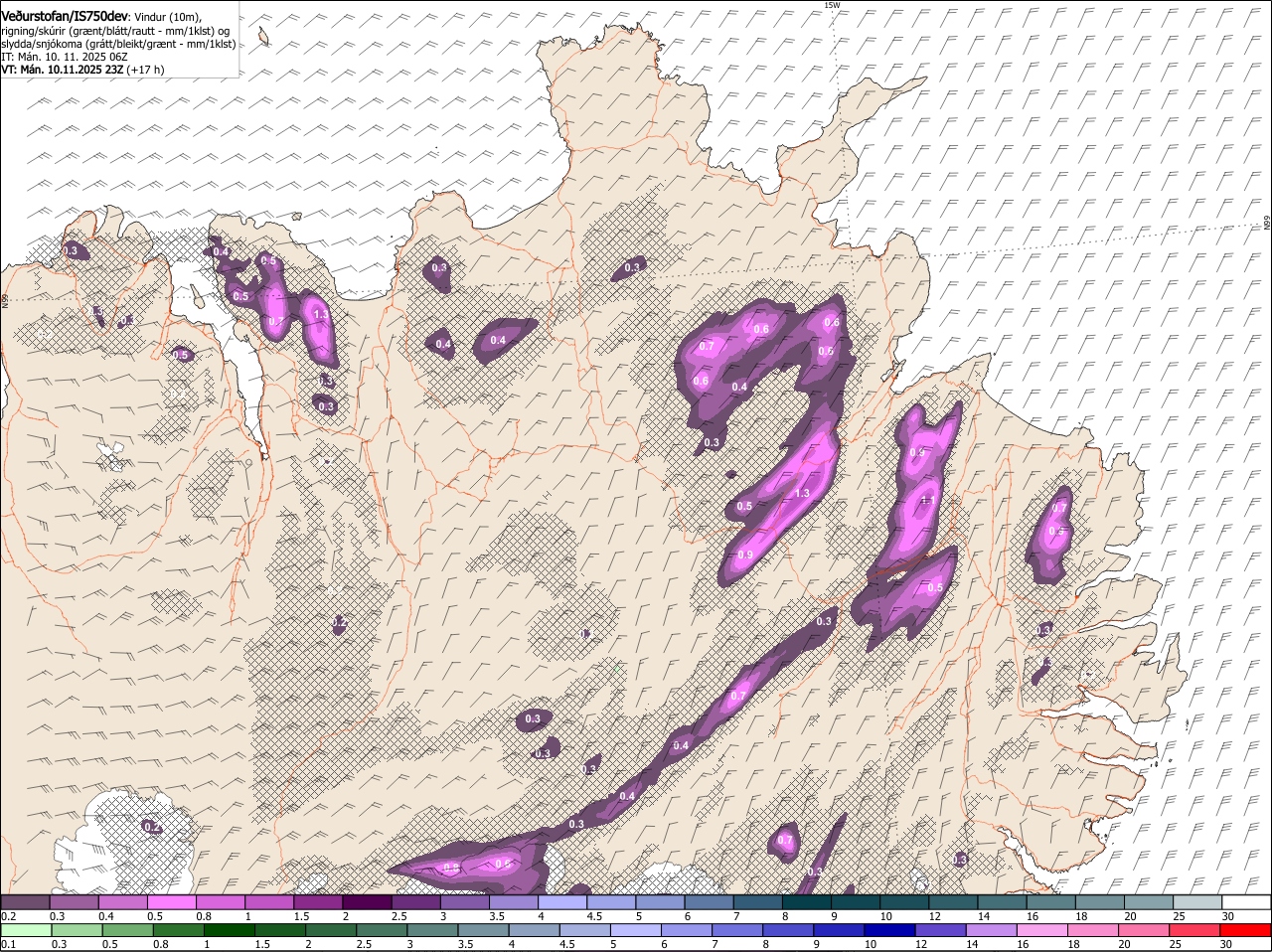The width and height of the screenshot is (1272, 952).
Task: Click the slydda/snjókoma legend description line
Action: click(x=118, y=44)
